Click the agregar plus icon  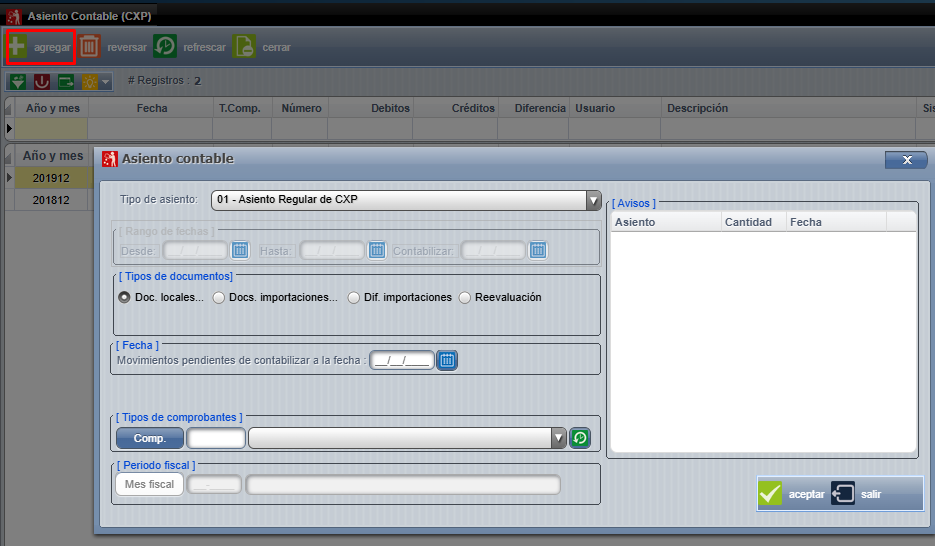pos(17,46)
